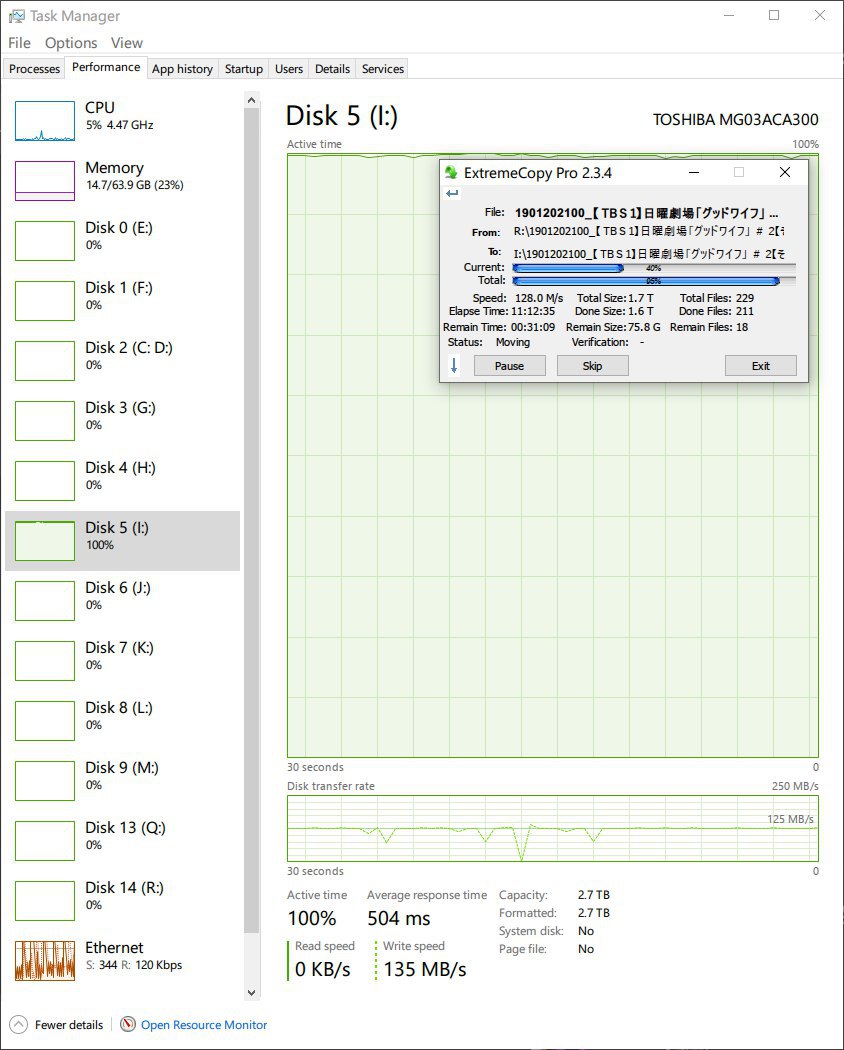Select the CPU performance graph thumbnail
Screen dimensions: 844x1050
45,121
